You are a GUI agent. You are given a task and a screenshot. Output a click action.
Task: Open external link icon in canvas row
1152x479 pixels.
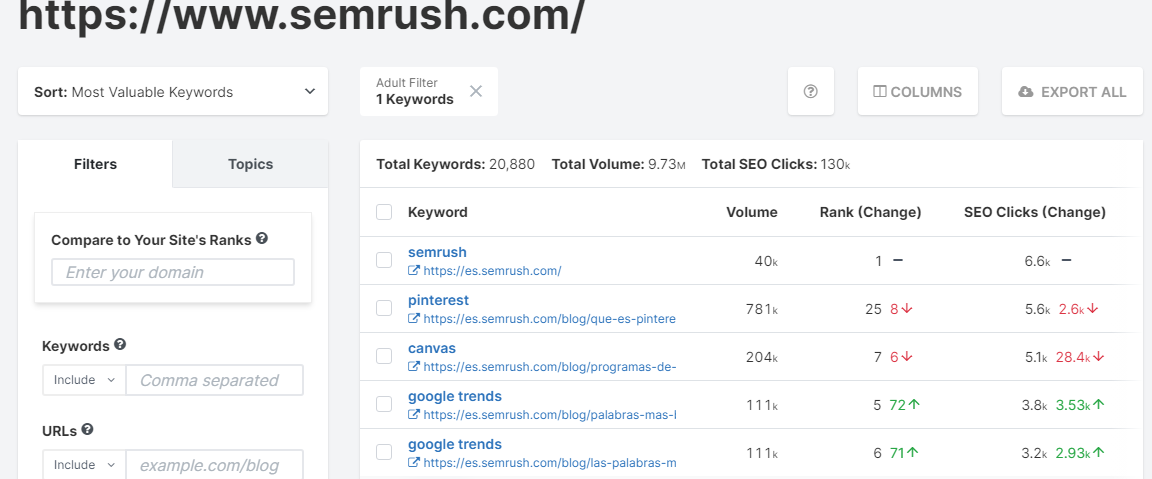[414, 367]
